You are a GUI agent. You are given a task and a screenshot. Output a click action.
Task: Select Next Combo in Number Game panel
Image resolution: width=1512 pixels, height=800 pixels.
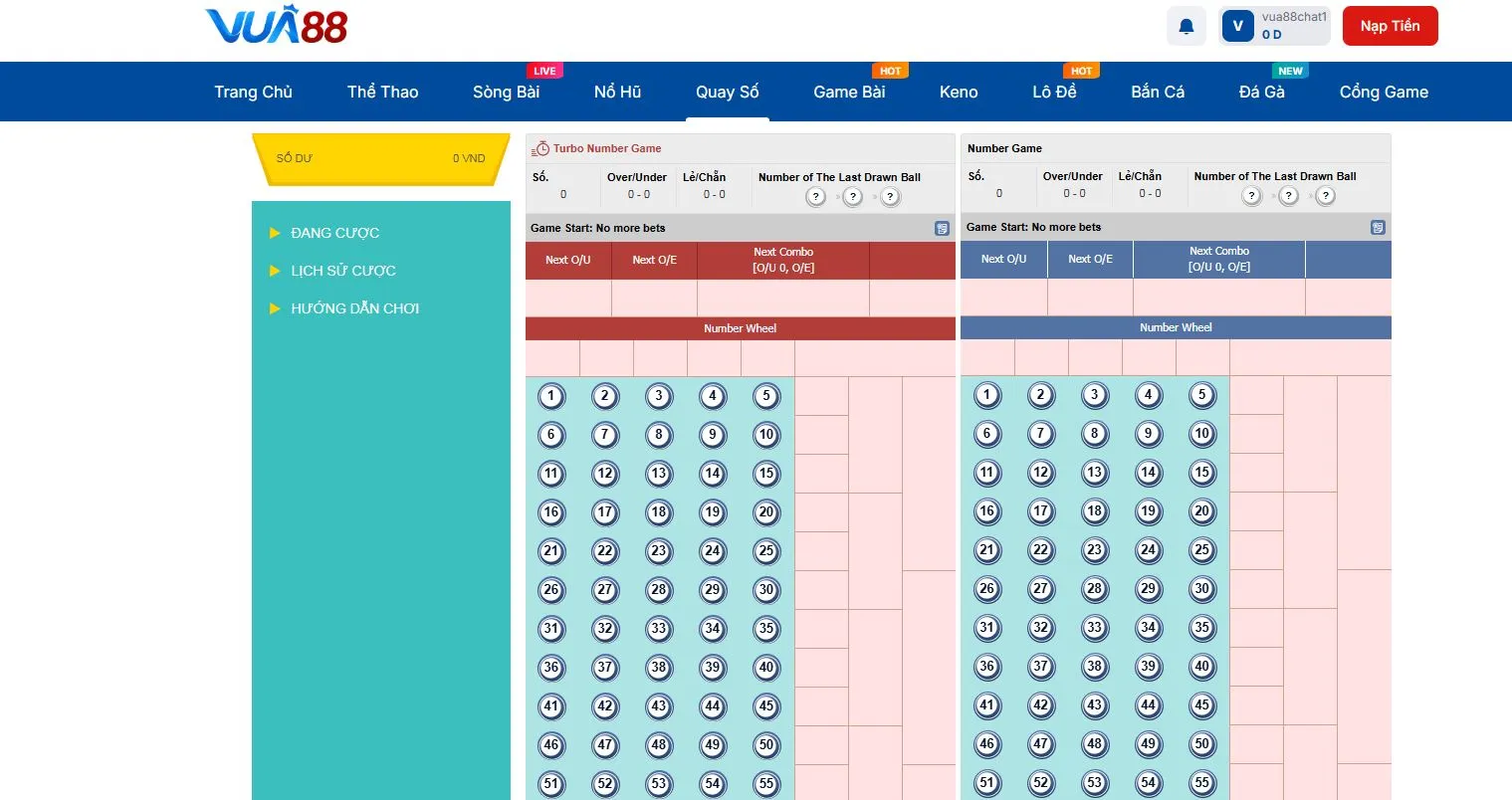[x=1219, y=259]
